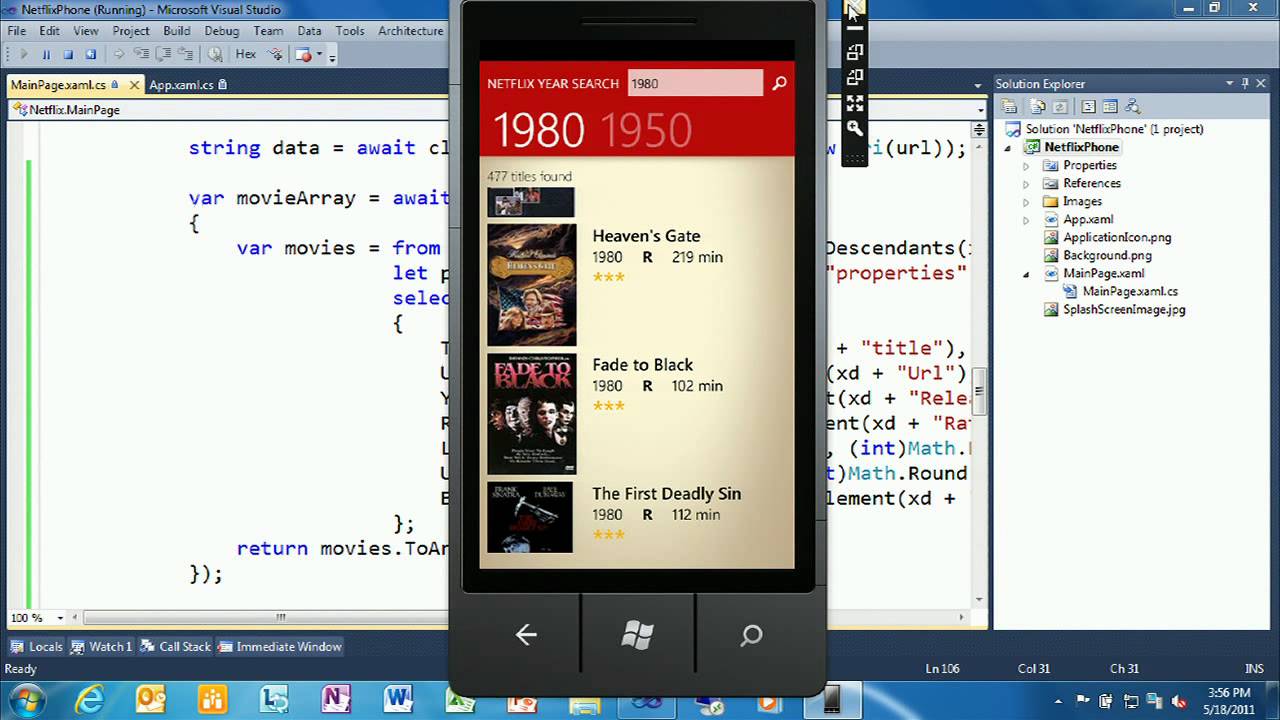Expand the App.xaml node
This screenshot has height=720, width=1280.
coord(1025,219)
